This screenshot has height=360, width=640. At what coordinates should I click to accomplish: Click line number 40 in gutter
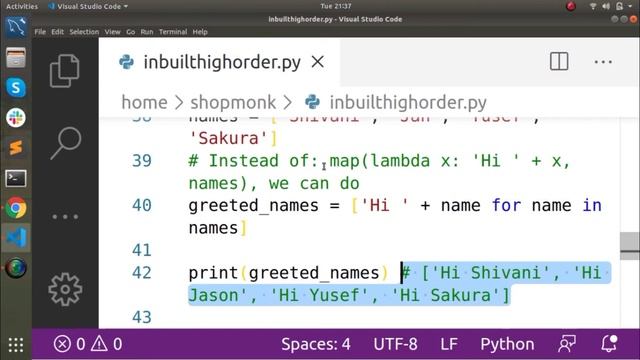(x=142, y=205)
